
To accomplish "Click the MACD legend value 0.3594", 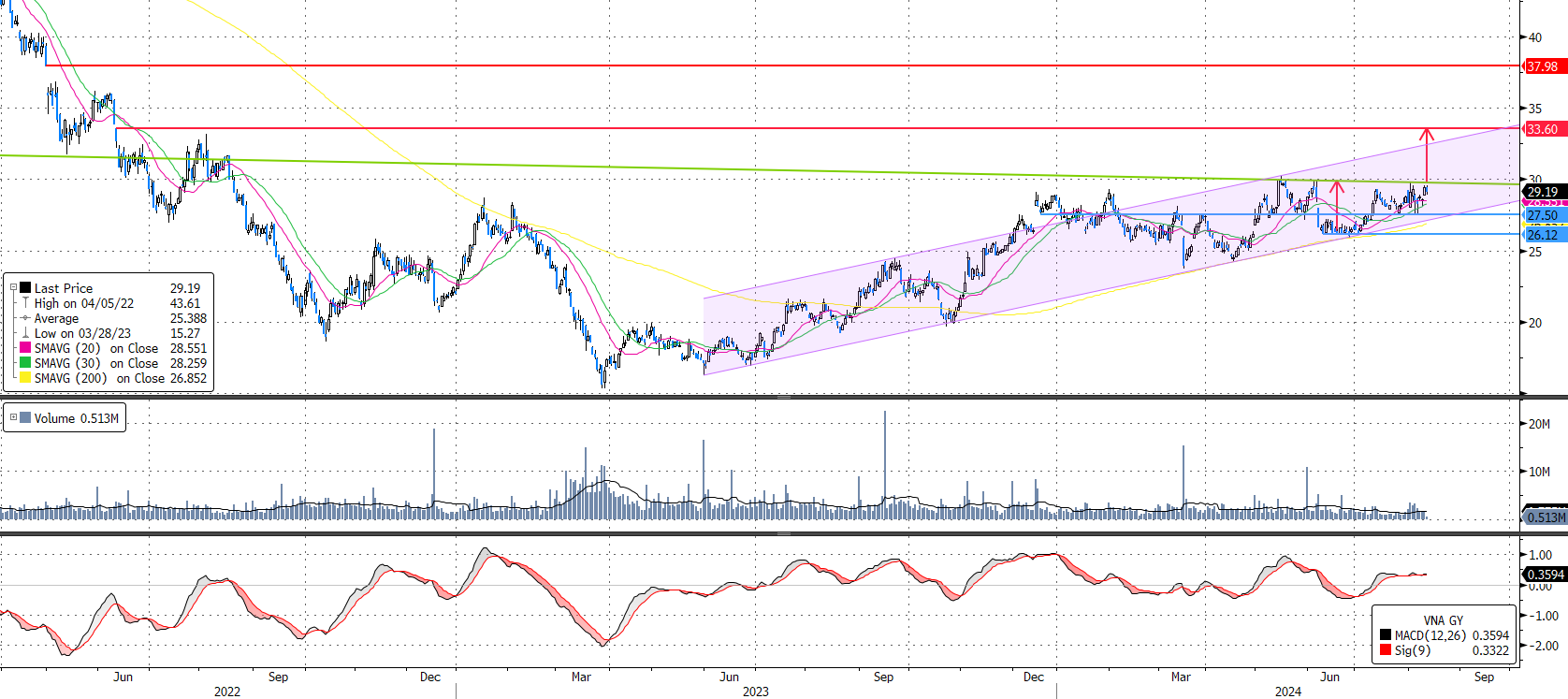I will (x=1490, y=635).
